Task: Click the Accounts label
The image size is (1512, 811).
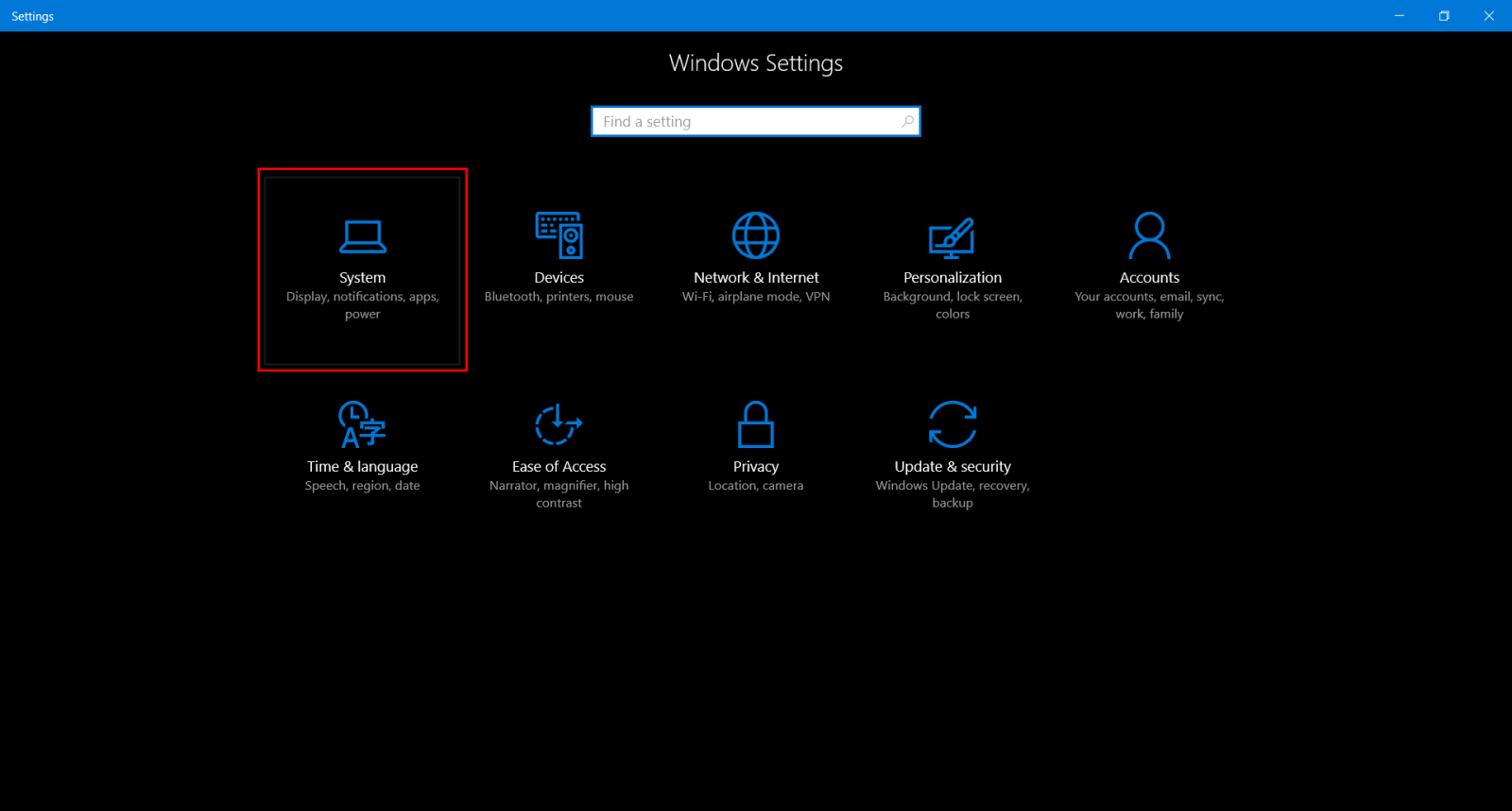Action: (1149, 278)
